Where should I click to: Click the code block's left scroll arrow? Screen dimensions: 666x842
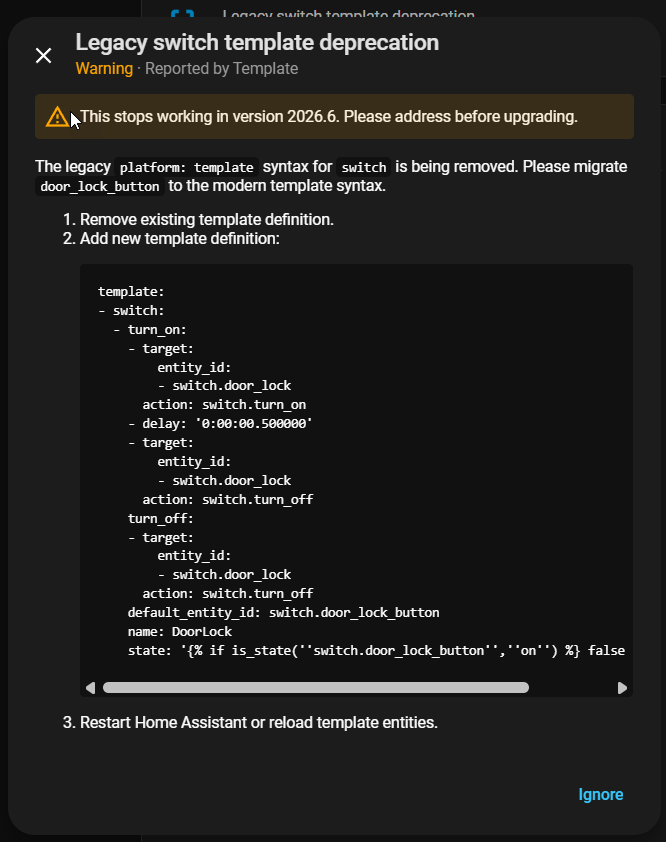click(90, 688)
